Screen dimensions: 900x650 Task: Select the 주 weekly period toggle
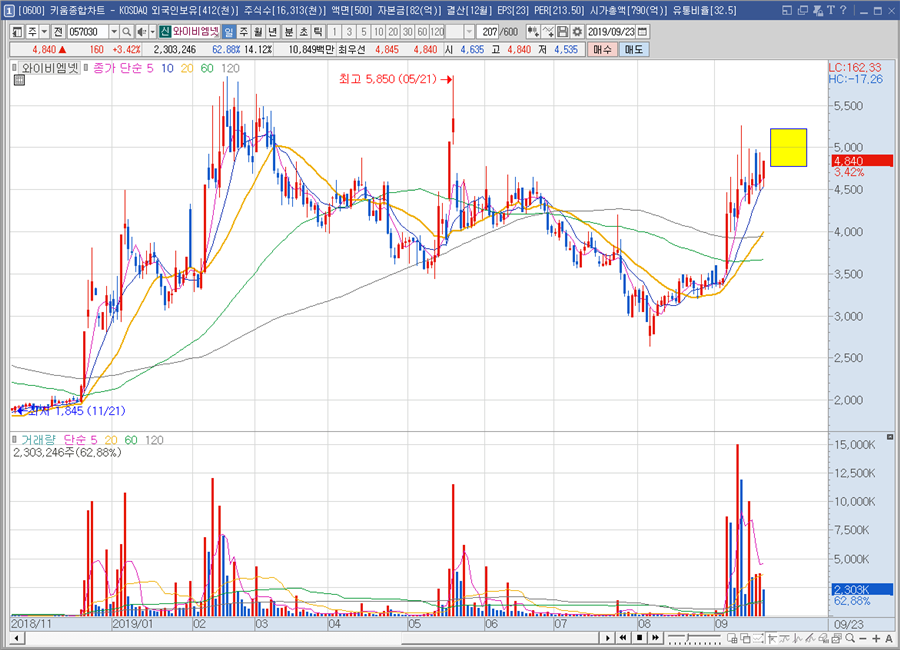pos(244,32)
